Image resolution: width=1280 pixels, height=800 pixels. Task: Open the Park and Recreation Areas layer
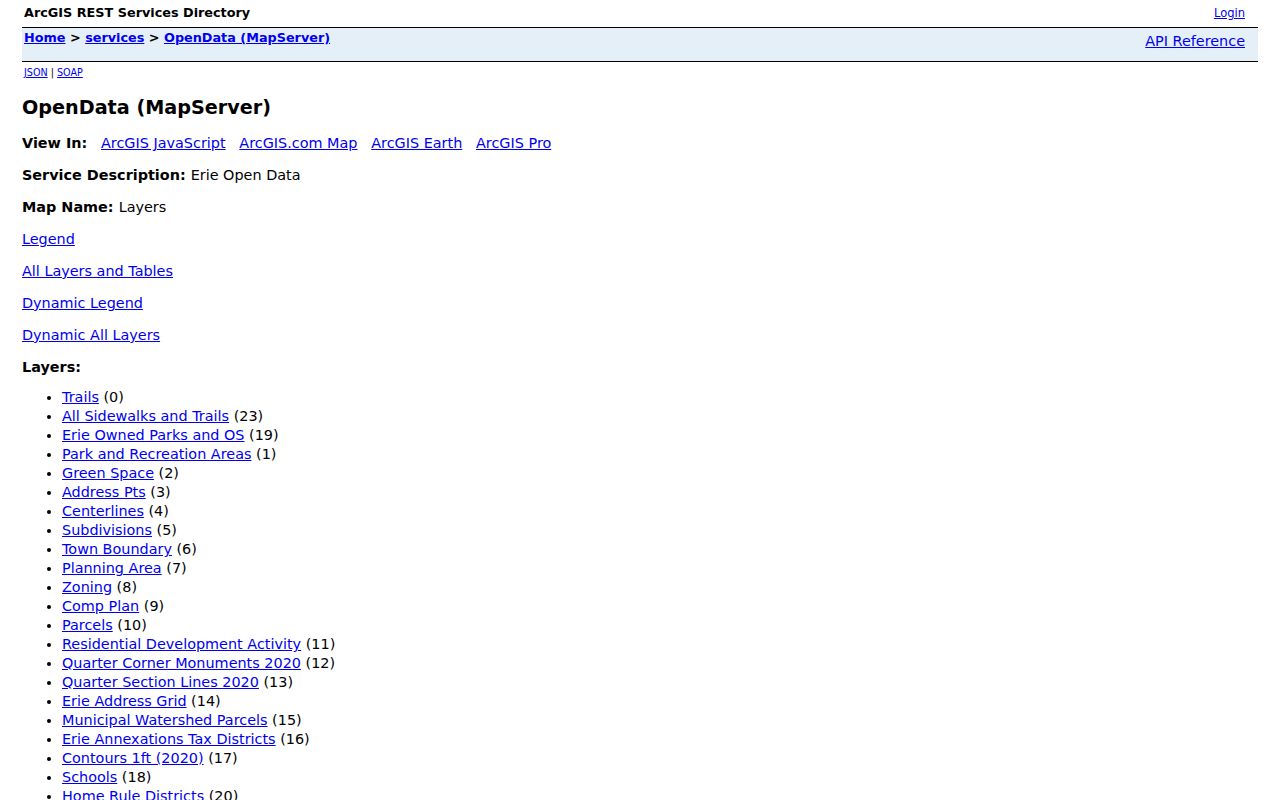156,454
